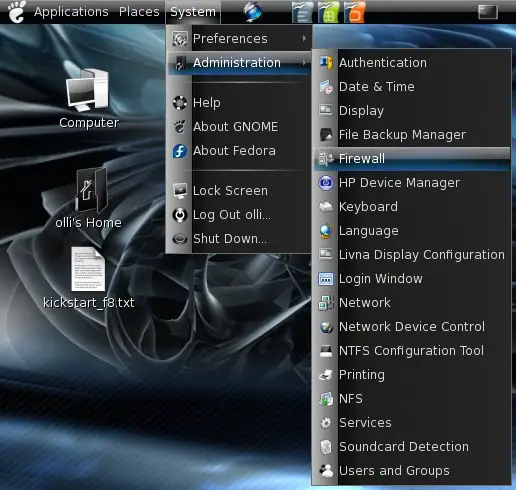This screenshot has width=516, height=490.
Task: Launch Network Device Control entry
Action: (x=412, y=327)
